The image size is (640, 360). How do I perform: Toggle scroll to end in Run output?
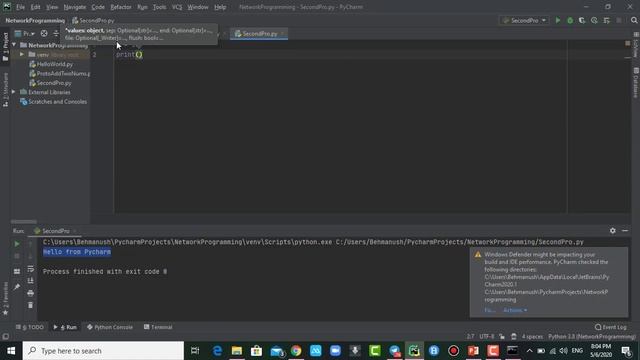click(31, 281)
